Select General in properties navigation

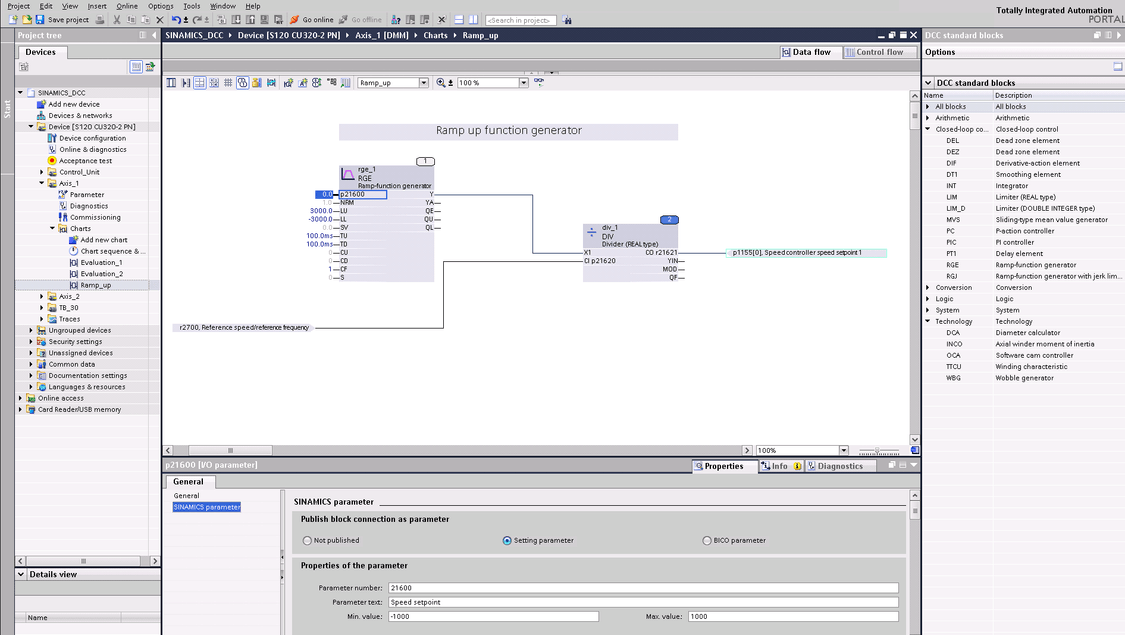187,496
